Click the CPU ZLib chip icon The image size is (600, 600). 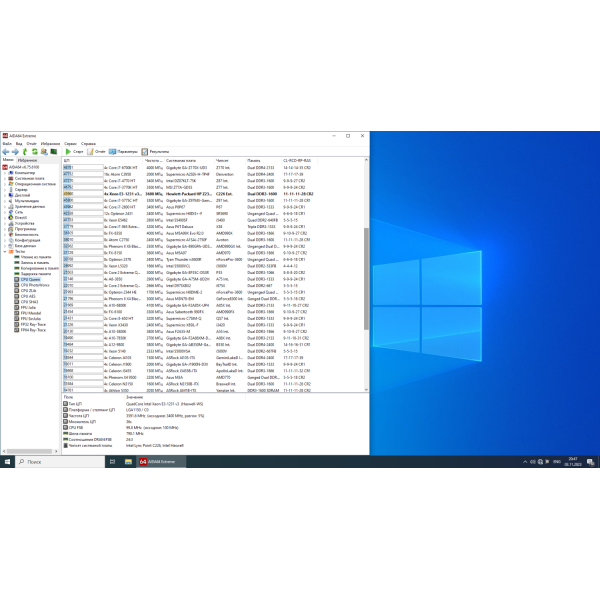17,290
